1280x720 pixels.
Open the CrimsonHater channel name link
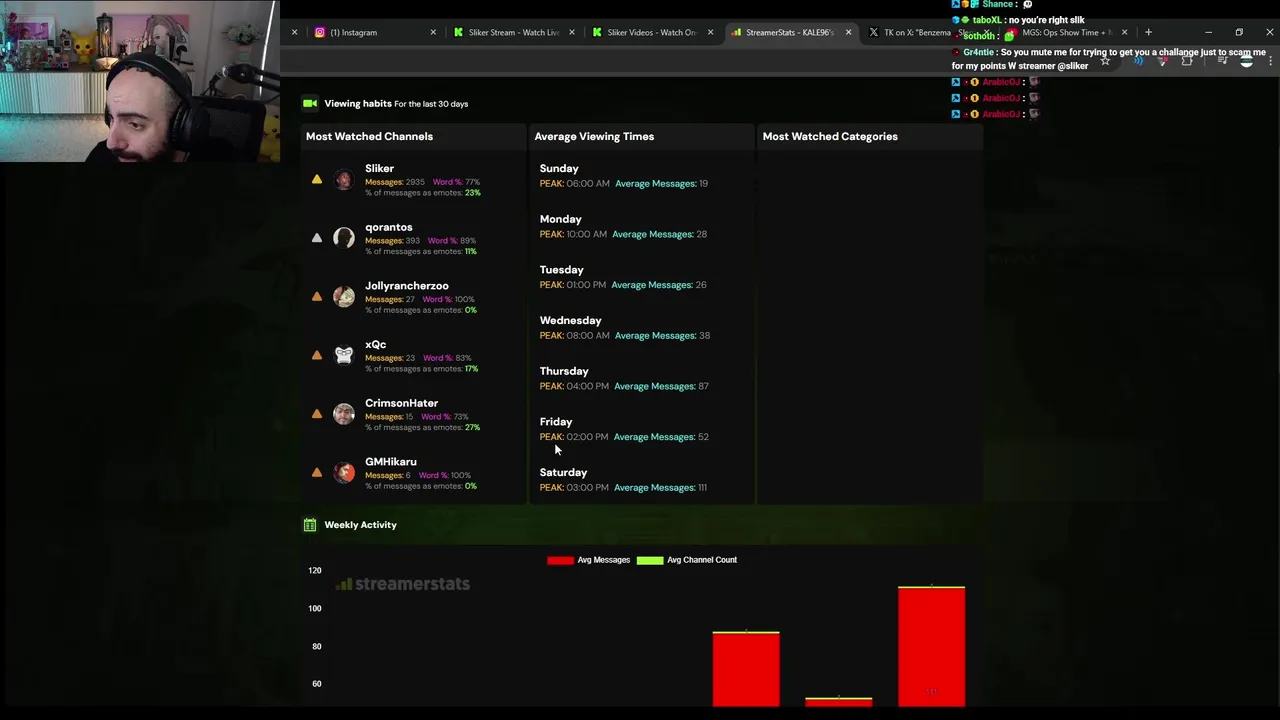pos(401,403)
